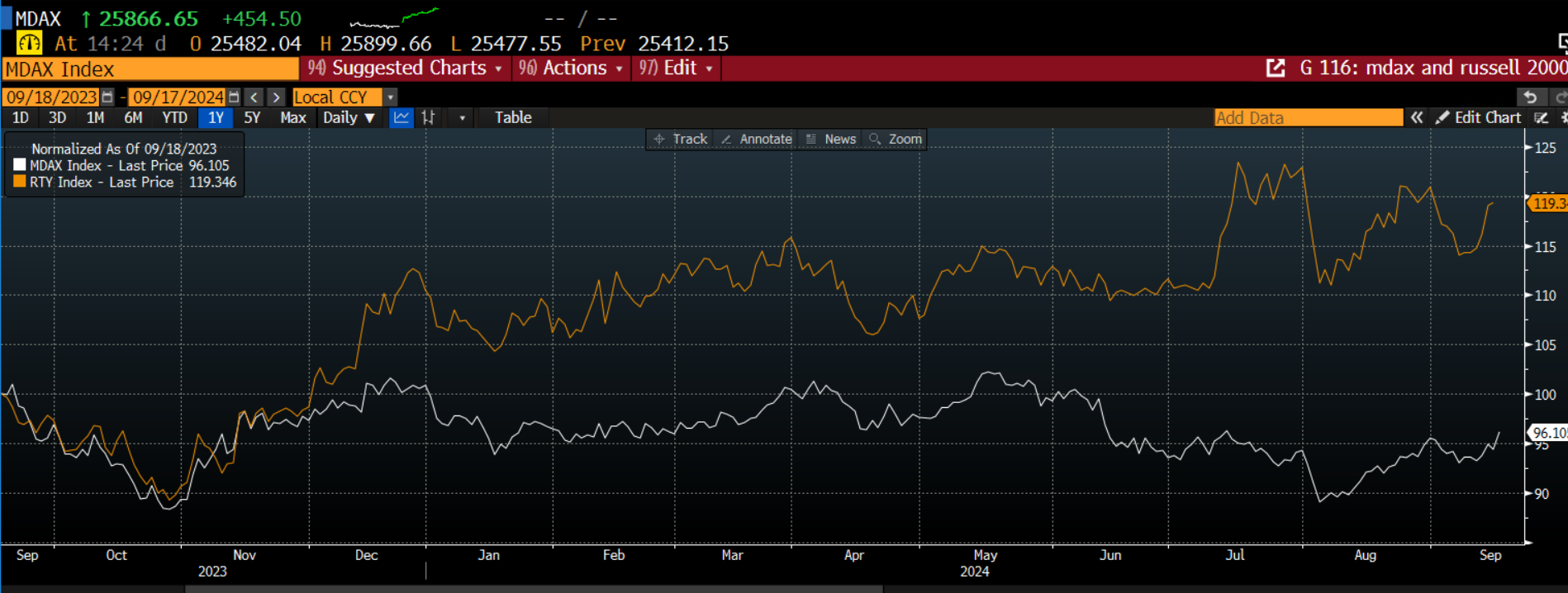Collapse panel with double chevron icon
The width and height of the screenshot is (1568, 593).
coord(1417,117)
